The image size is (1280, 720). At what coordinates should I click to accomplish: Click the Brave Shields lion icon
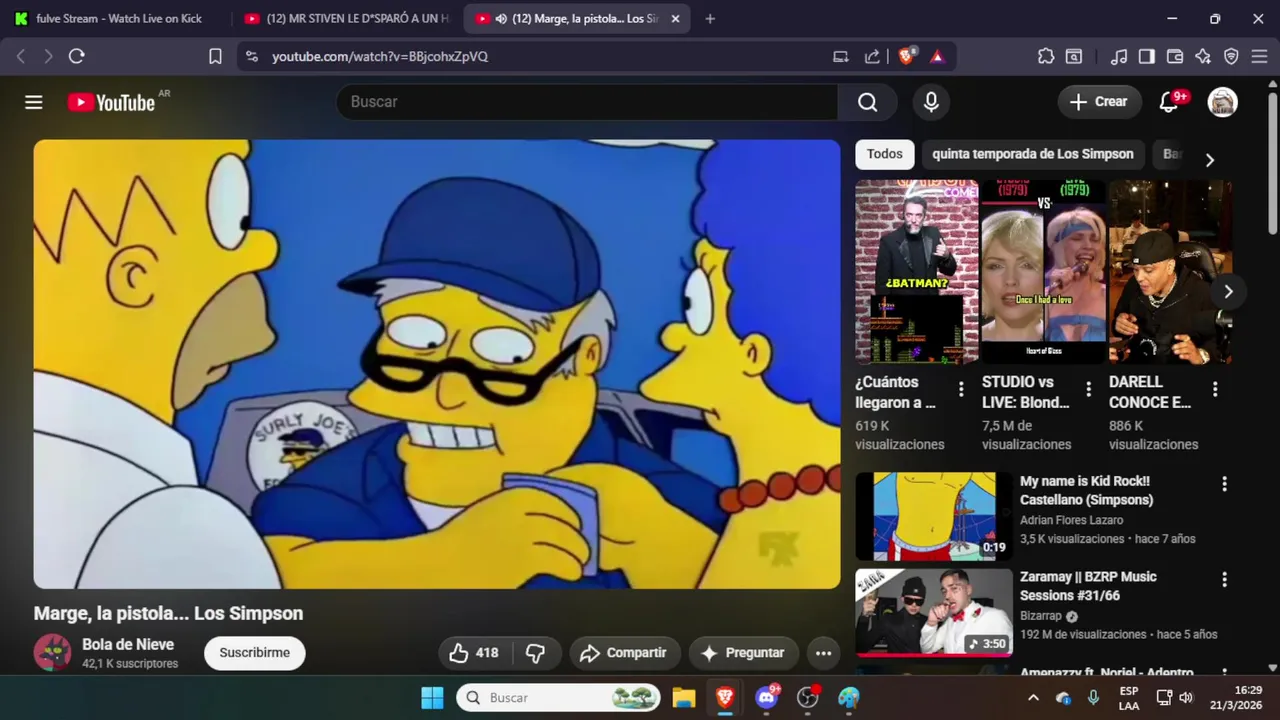tap(907, 56)
